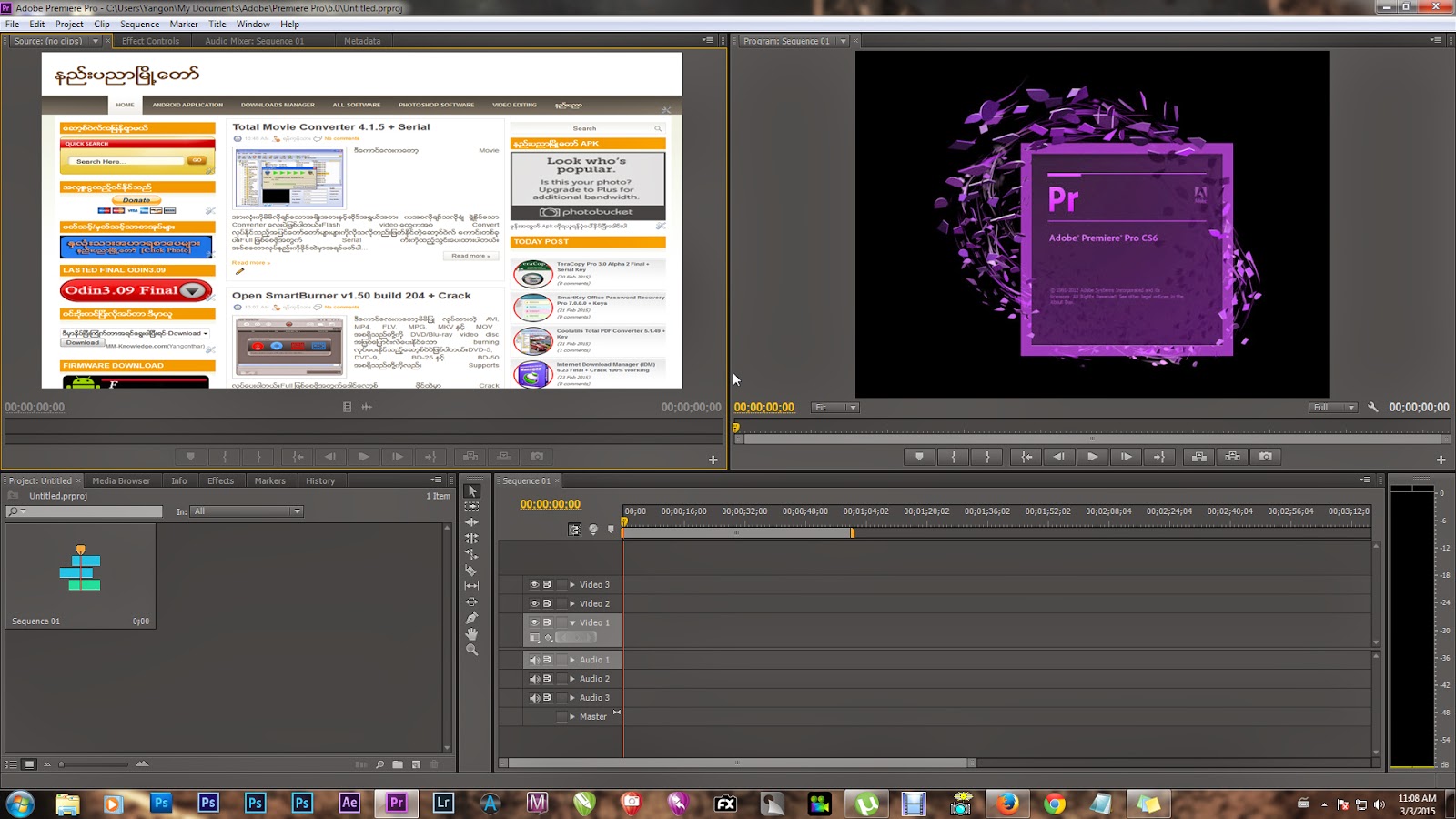This screenshot has height=819, width=1456.
Task: Export frame from Program monitor
Action: click(x=1266, y=457)
